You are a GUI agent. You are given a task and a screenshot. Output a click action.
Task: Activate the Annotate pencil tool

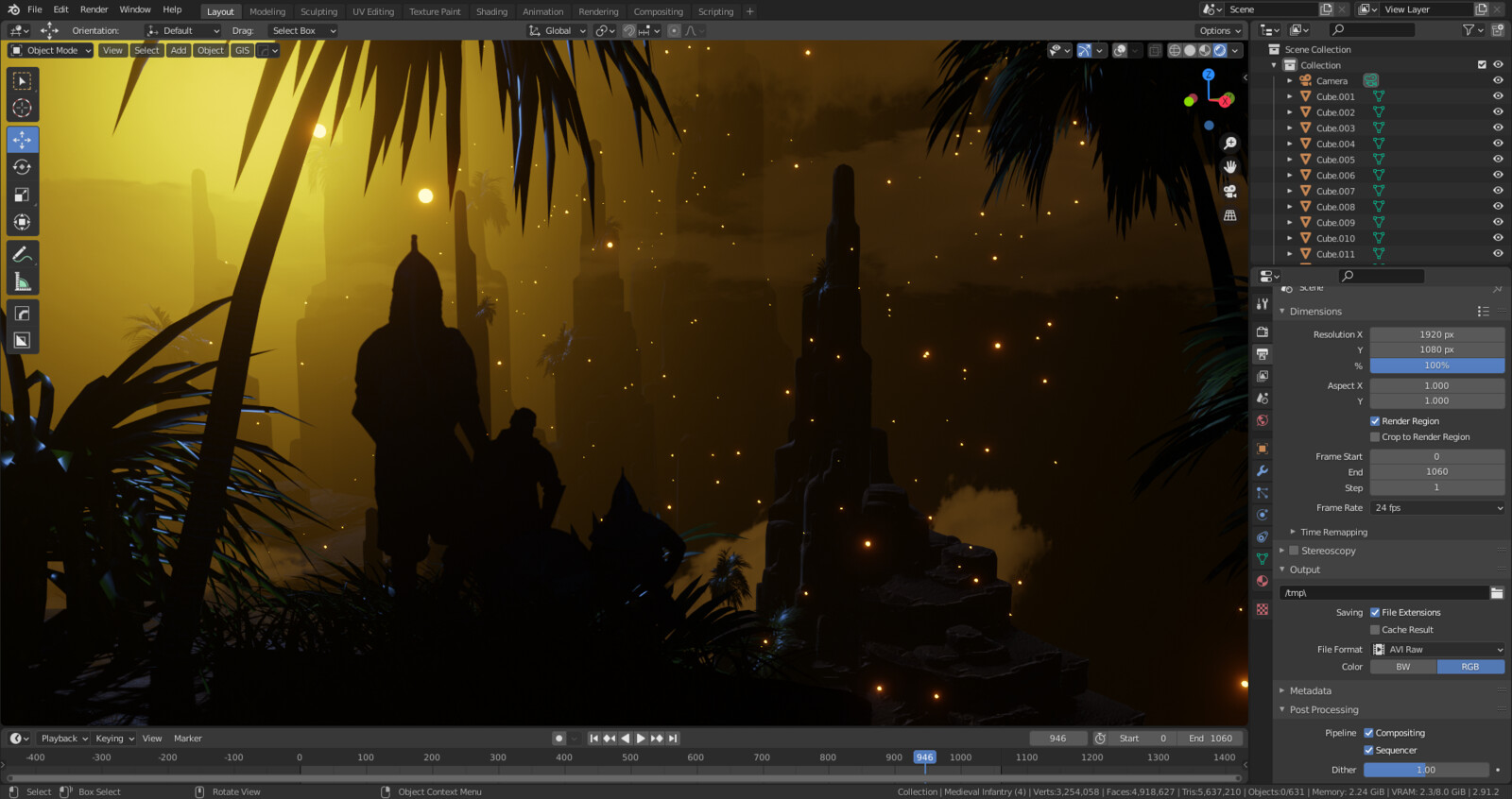click(23, 254)
